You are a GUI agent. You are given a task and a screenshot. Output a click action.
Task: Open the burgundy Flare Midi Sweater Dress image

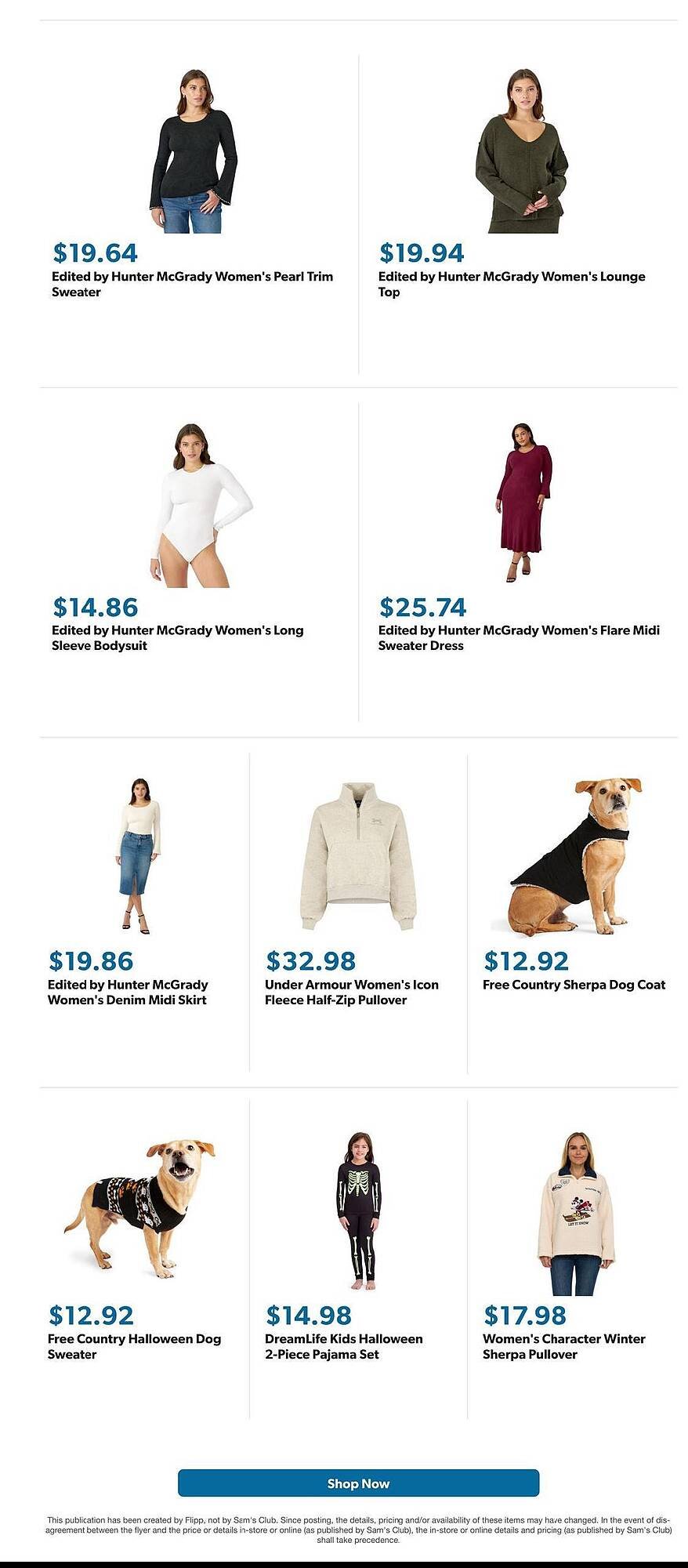(524, 502)
